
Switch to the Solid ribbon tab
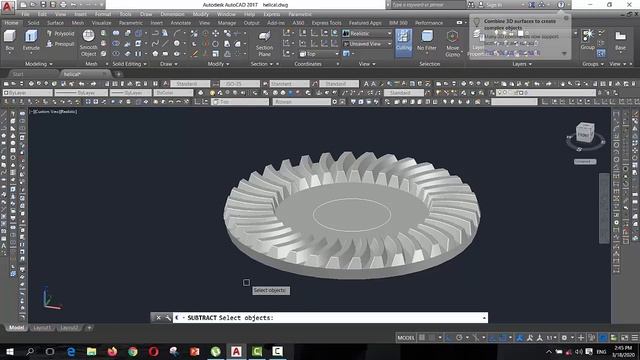click(x=33, y=23)
